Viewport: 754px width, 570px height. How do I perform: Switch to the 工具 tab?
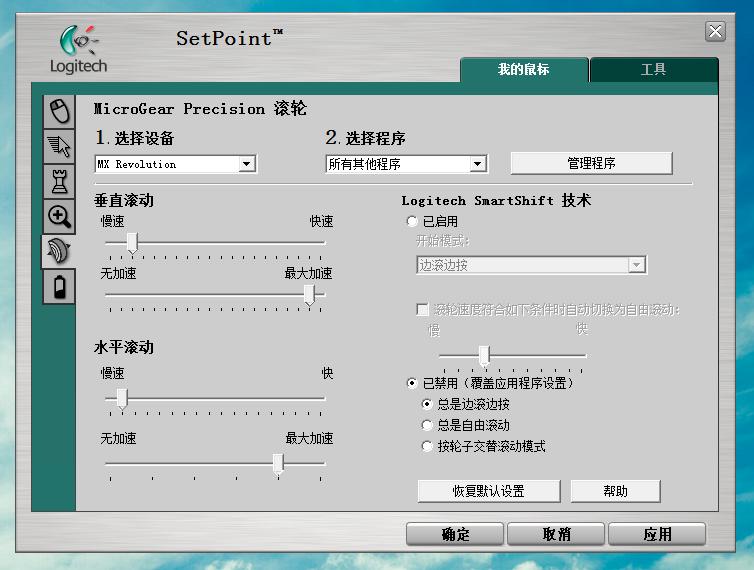click(x=654, y=70)
